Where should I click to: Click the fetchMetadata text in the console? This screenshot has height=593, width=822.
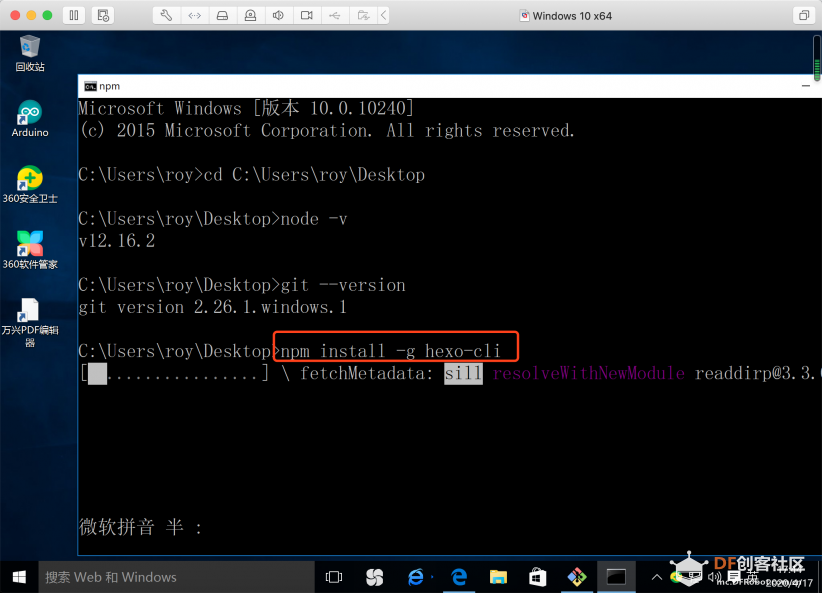(366, 373)
